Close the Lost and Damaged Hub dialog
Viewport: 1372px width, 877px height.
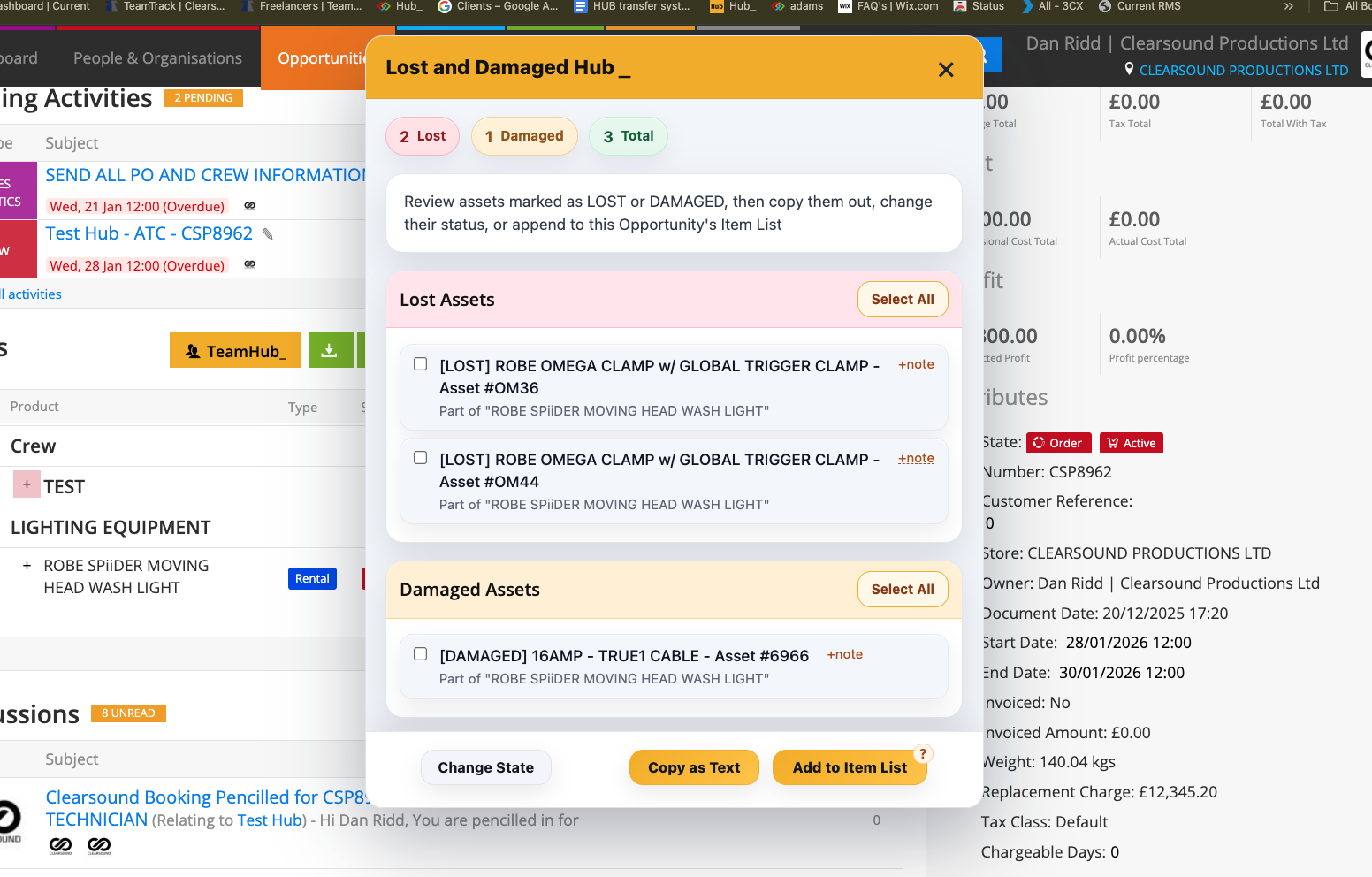click(946, 70)
